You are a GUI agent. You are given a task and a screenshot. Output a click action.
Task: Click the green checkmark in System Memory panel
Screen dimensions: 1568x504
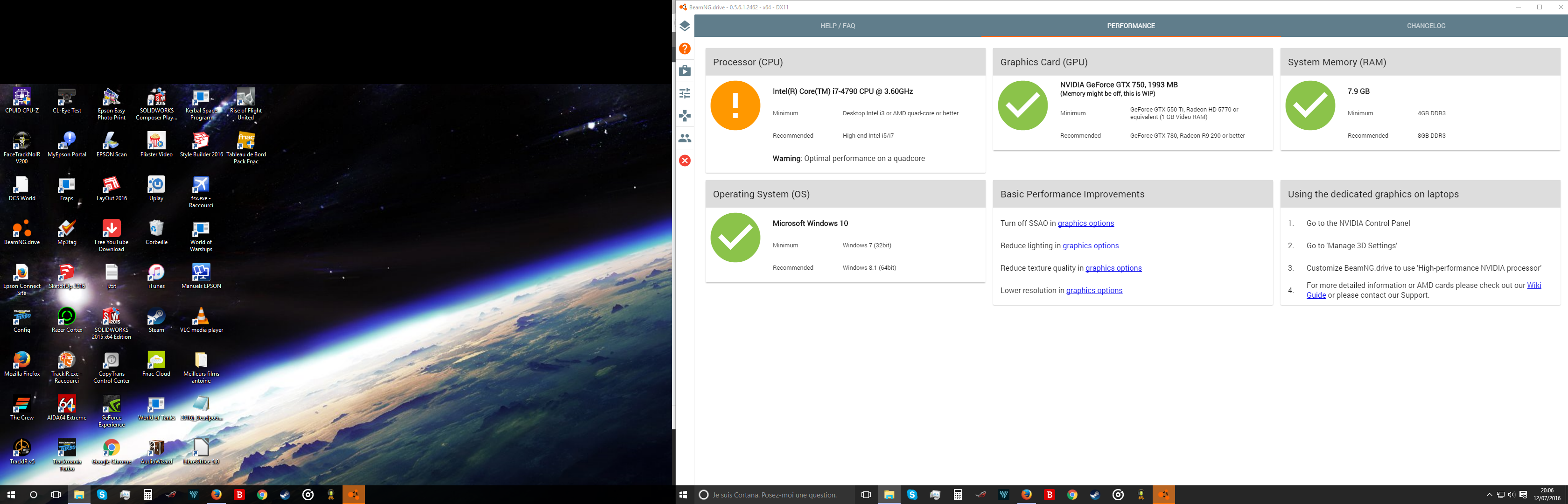[1310, 105]
